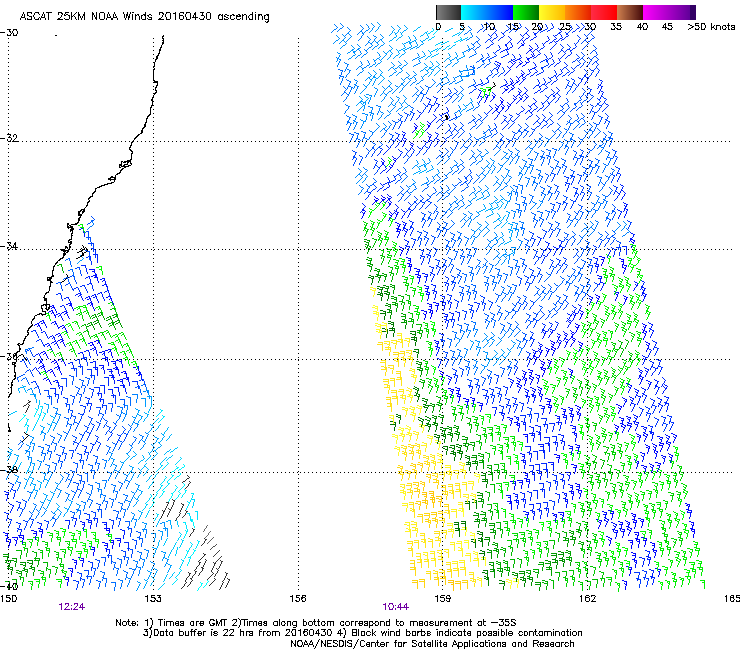
Task: Click the '45' legend tick label
Action: (667, 26)
